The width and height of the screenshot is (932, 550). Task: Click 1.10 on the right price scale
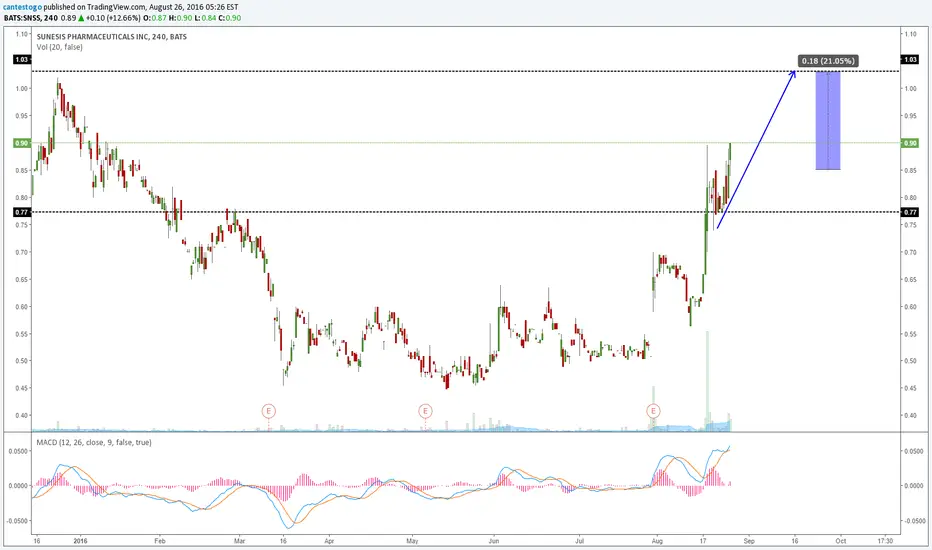coord(909,34)
